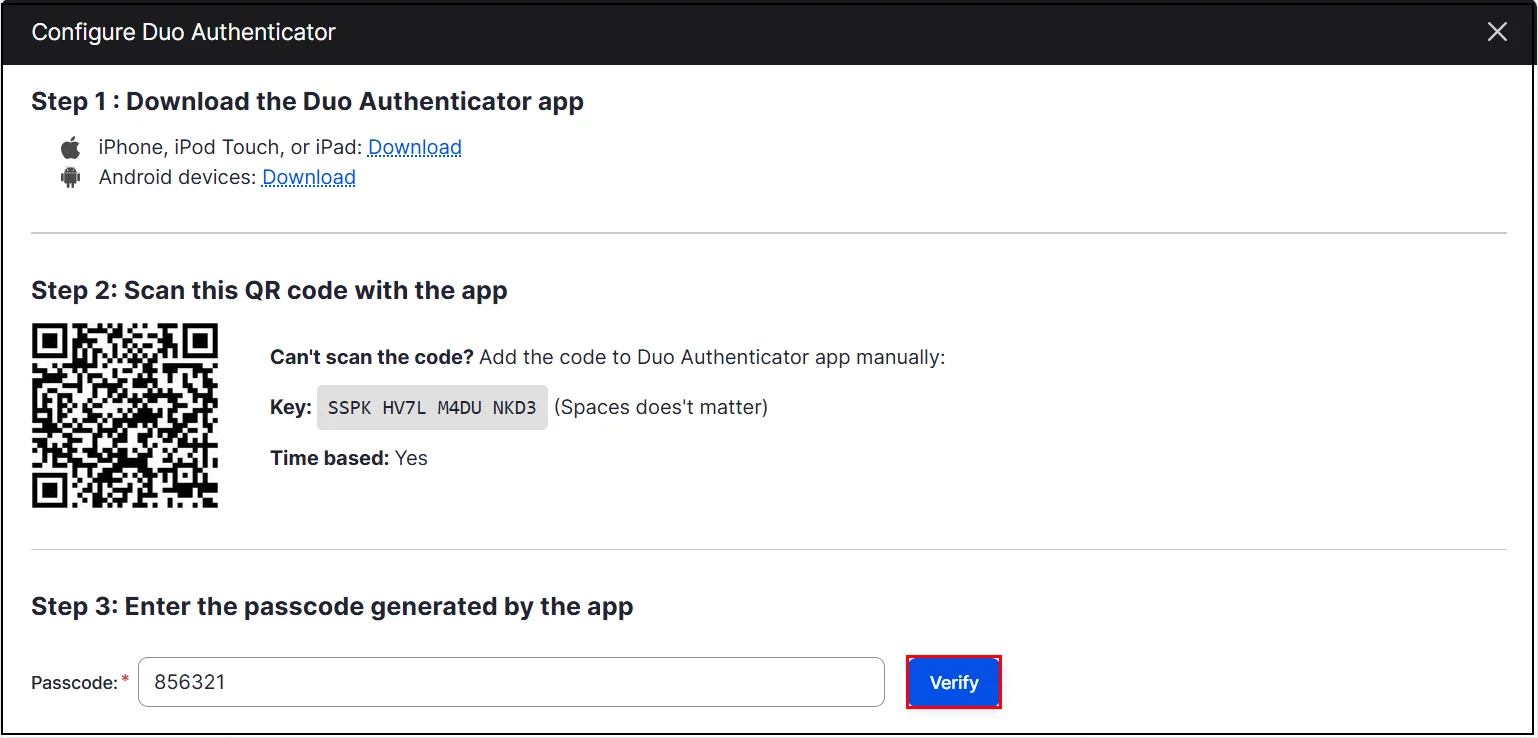Image resolution: width=1538 pixels, height=738 pixels.
Task: Click the Android robot icon
Action: 70,178
